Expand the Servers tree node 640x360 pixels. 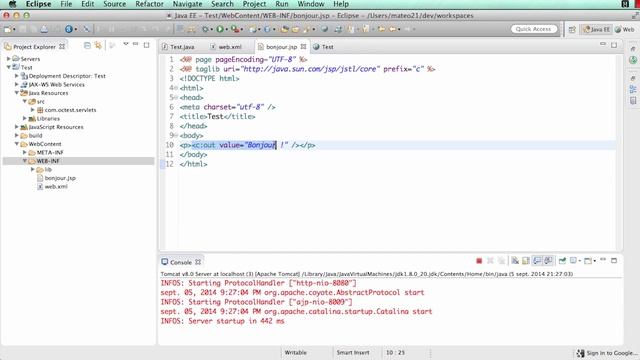pyautogui.click(x=8, y=59)
